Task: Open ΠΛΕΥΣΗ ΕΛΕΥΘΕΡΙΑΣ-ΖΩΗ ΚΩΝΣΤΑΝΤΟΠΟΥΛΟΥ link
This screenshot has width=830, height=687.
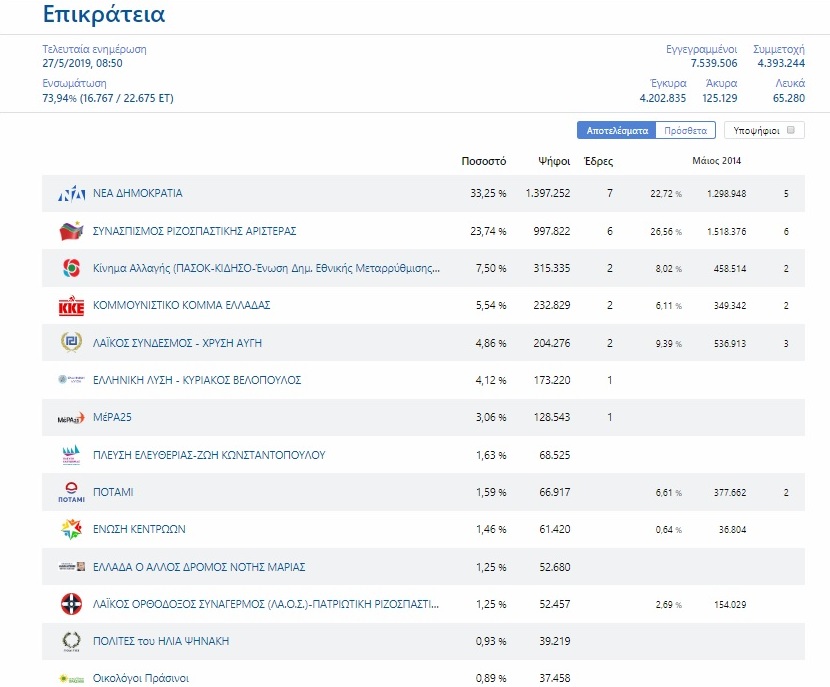Action: click(209, 455)
